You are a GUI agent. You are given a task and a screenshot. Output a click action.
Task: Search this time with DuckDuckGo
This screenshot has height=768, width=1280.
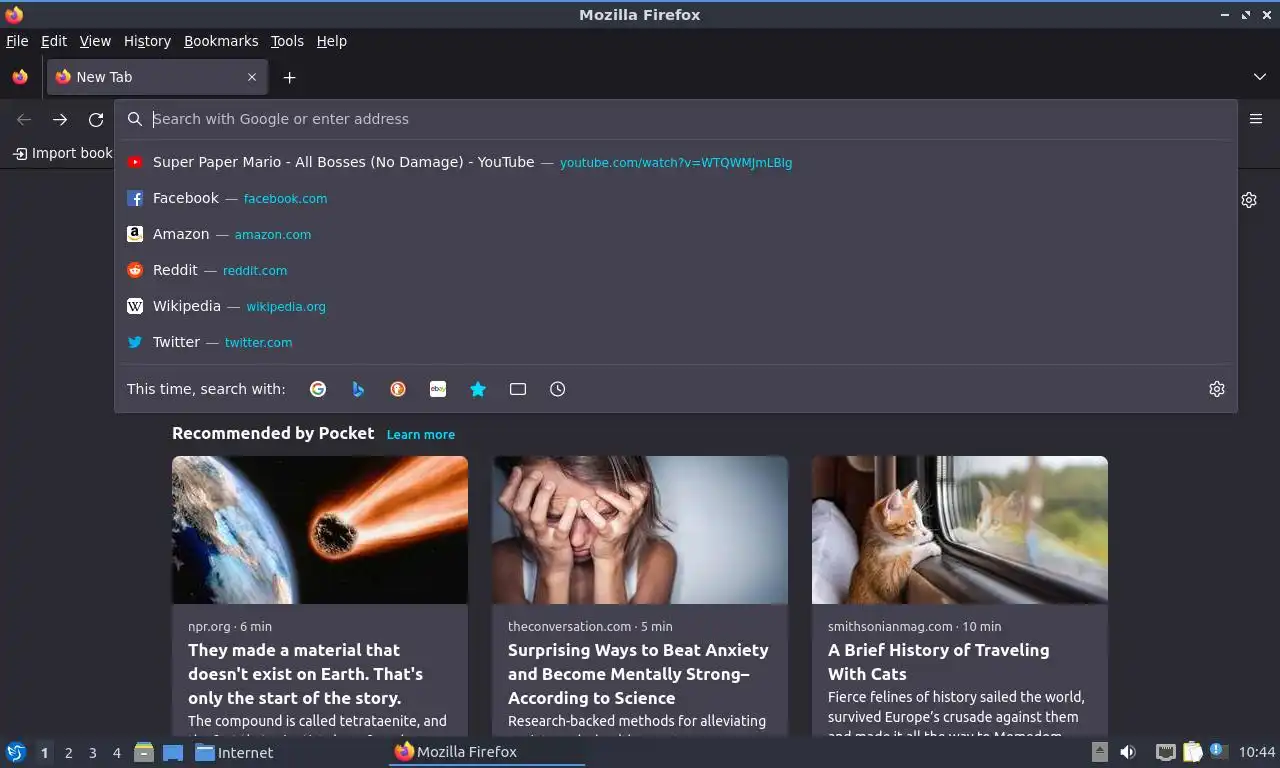398,389
